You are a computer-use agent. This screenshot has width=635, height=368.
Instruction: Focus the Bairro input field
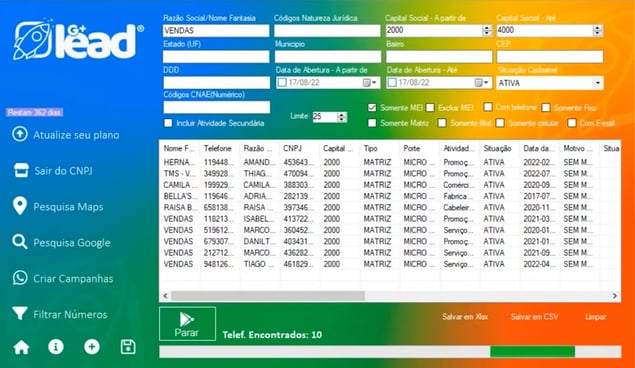[439, 57]
